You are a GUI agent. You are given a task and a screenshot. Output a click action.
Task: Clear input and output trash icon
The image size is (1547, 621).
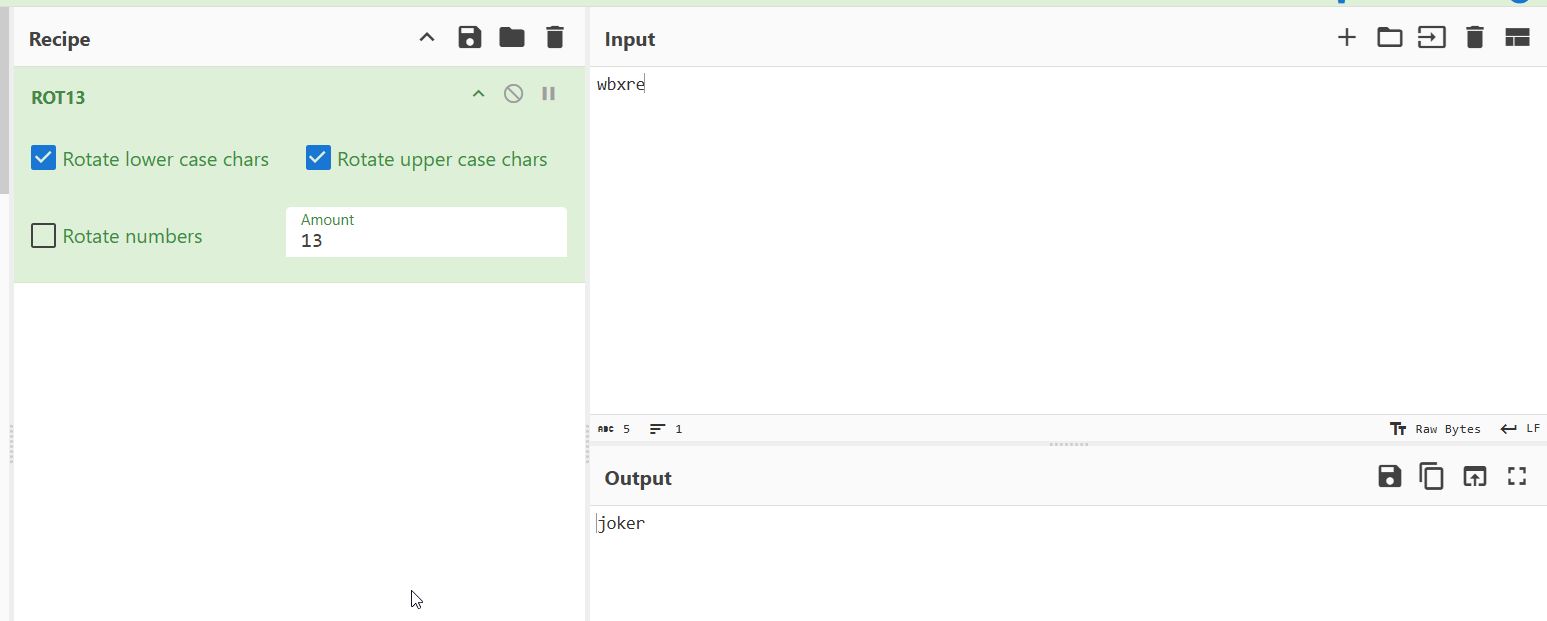[x=1474, y=38]
